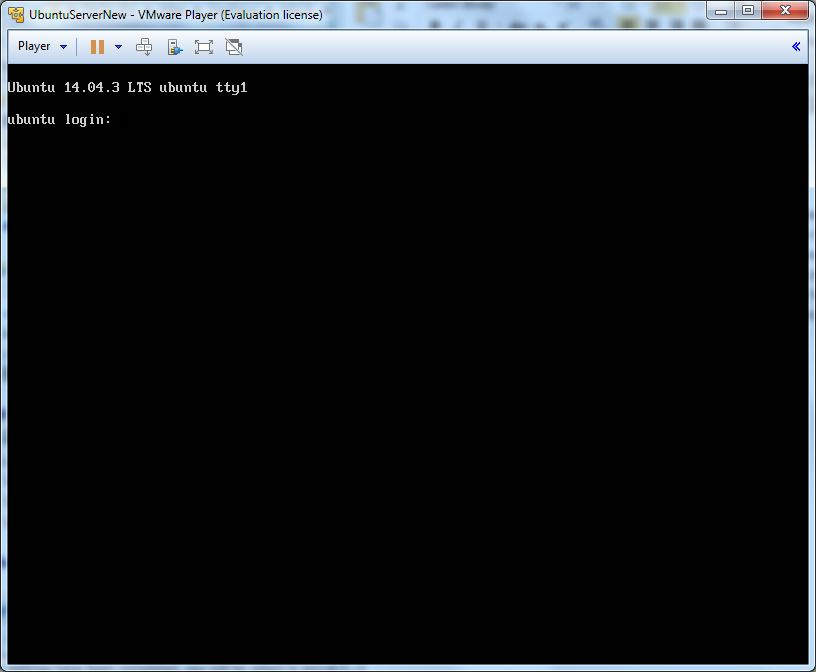
Task: Click the empty toolbar area right of Unity
Action: pos(500,46)
